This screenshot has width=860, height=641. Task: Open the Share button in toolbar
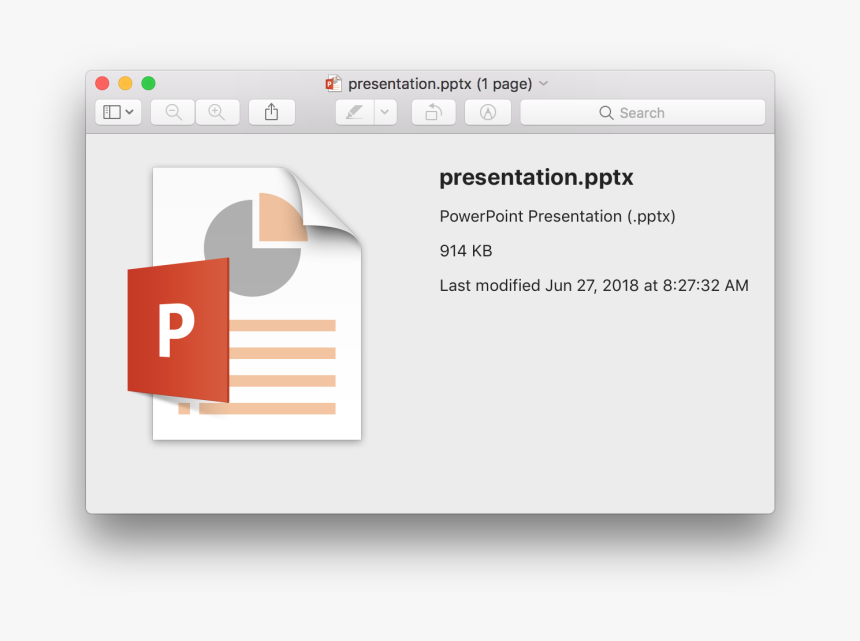tap(271, 112)
